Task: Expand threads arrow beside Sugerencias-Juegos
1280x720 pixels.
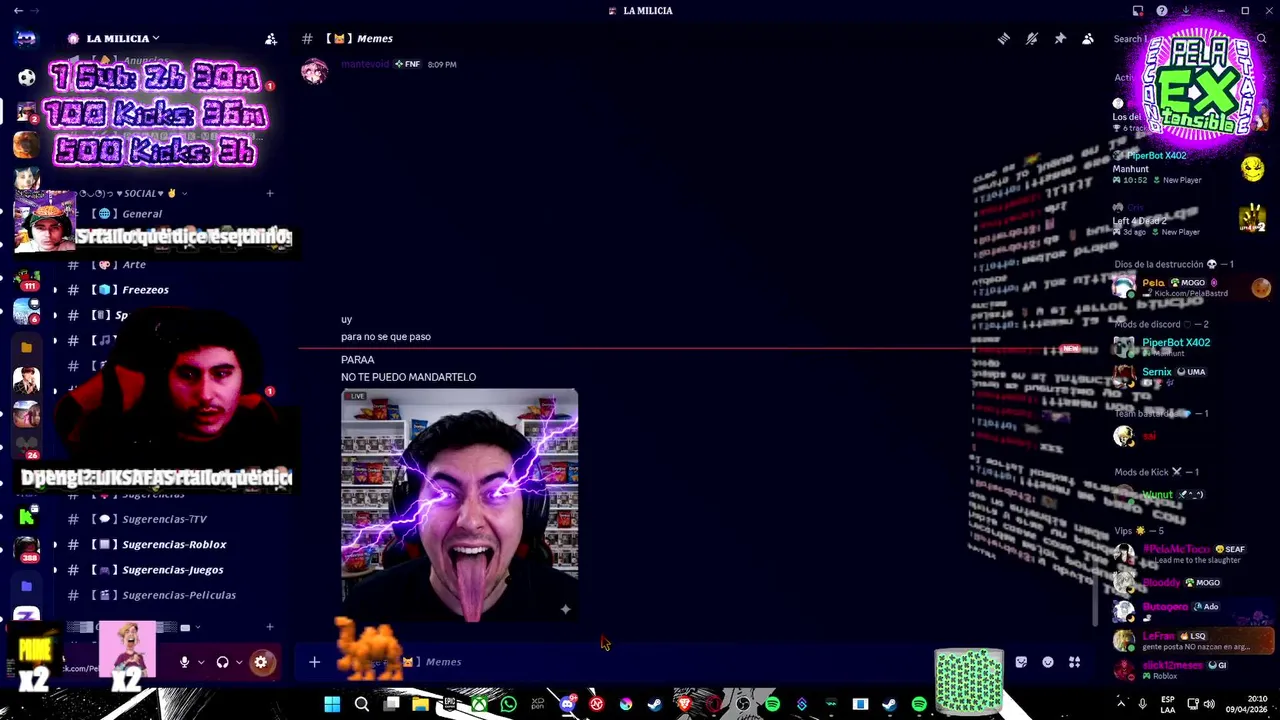Action: click(x=55, y=570)
